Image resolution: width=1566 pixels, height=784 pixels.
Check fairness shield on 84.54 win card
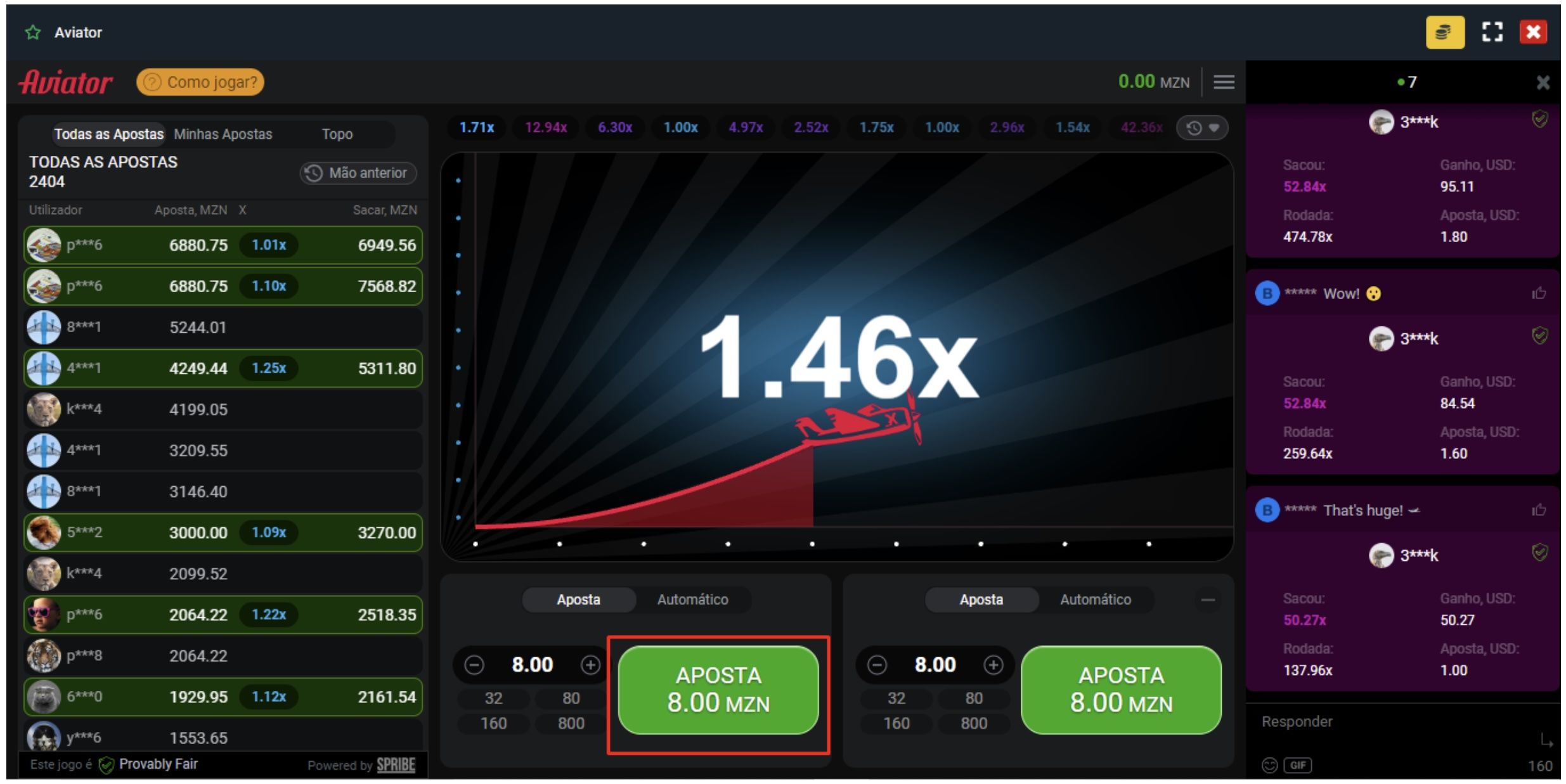[x=1539, y=335]
